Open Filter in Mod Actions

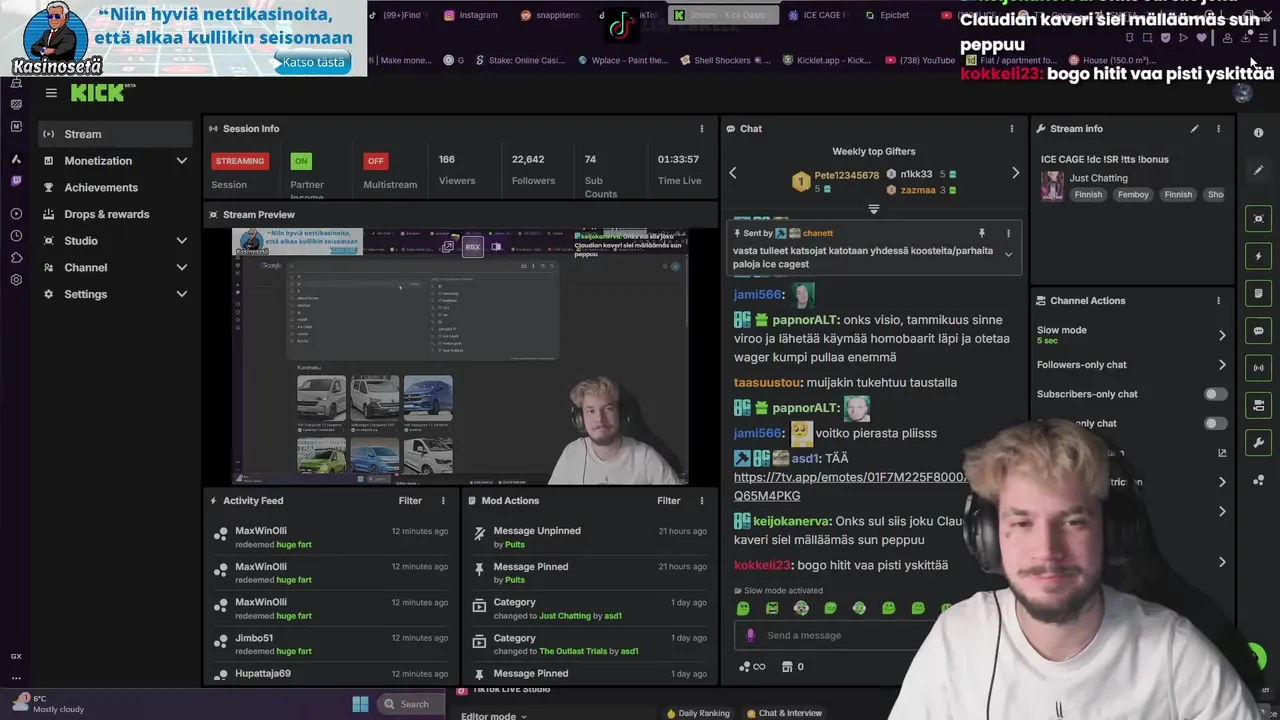[x=668, y=501]
